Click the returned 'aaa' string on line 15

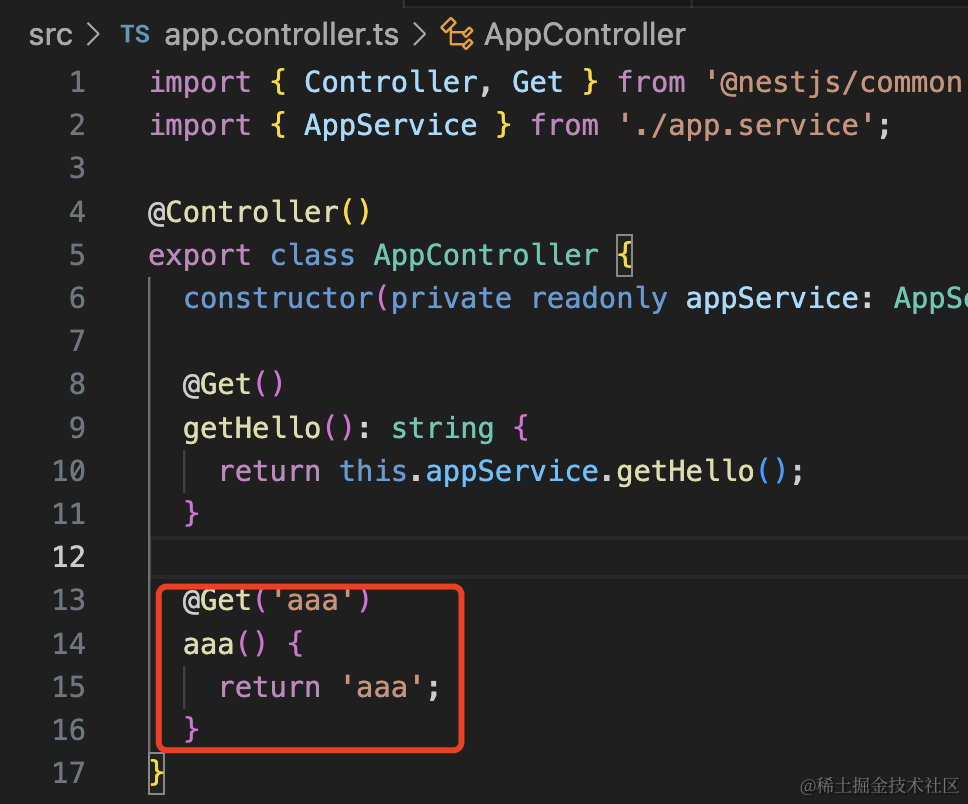click(x=383, y=686)
